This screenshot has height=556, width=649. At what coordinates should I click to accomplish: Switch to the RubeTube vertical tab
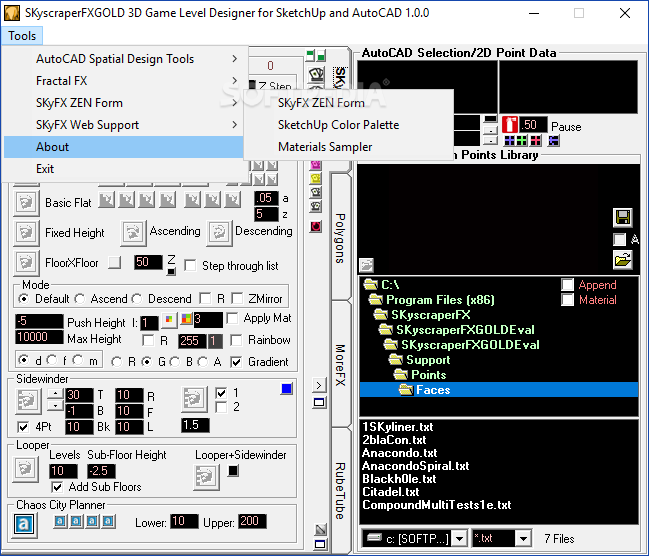coord(340,491)
